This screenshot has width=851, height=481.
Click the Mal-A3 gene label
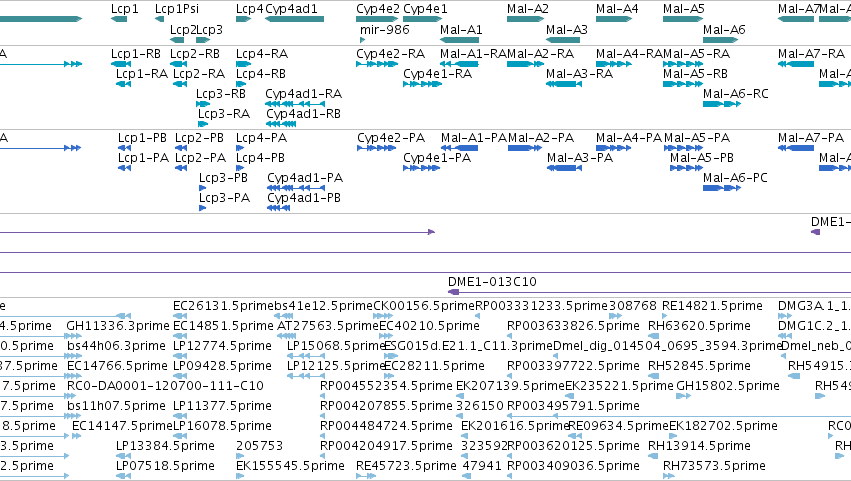tap(567, 29)
